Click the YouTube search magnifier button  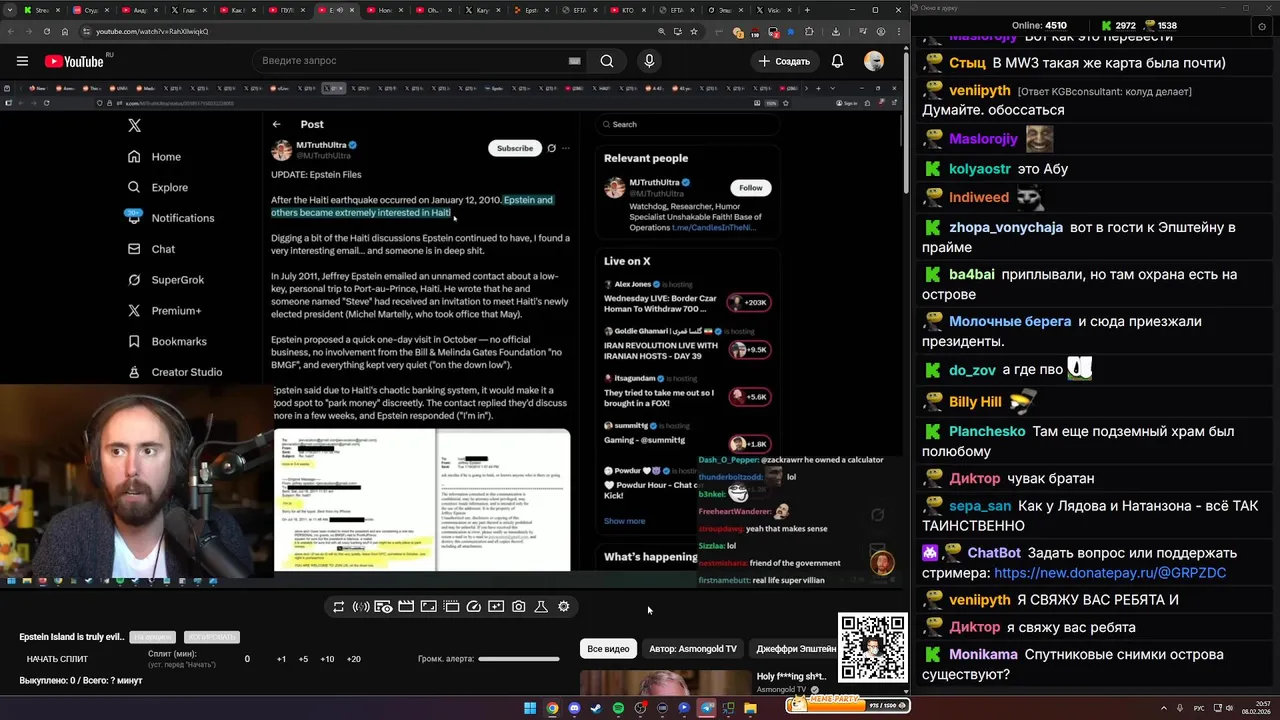[607, 61]
